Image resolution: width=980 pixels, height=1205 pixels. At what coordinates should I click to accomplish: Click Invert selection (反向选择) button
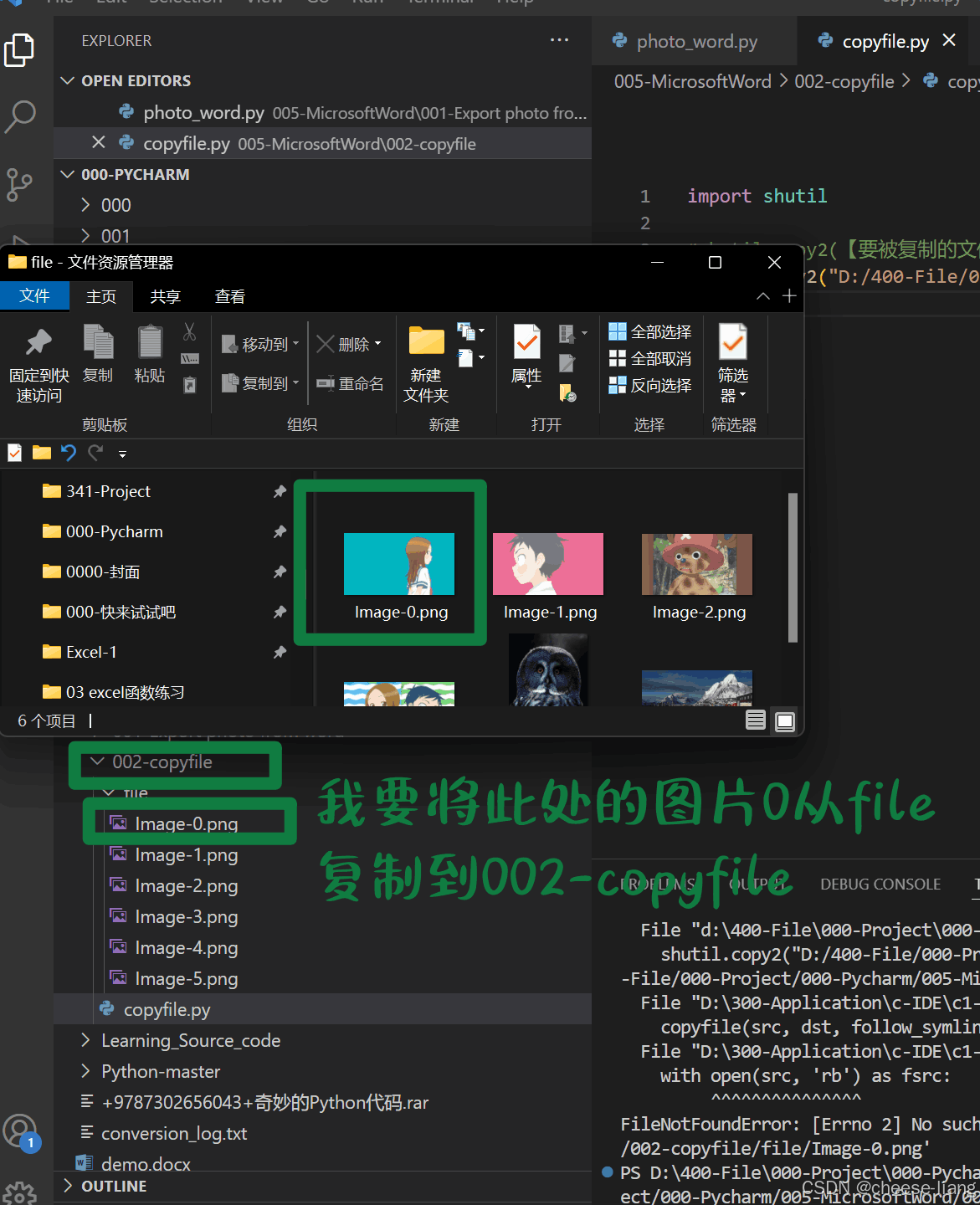coord(650,386)
